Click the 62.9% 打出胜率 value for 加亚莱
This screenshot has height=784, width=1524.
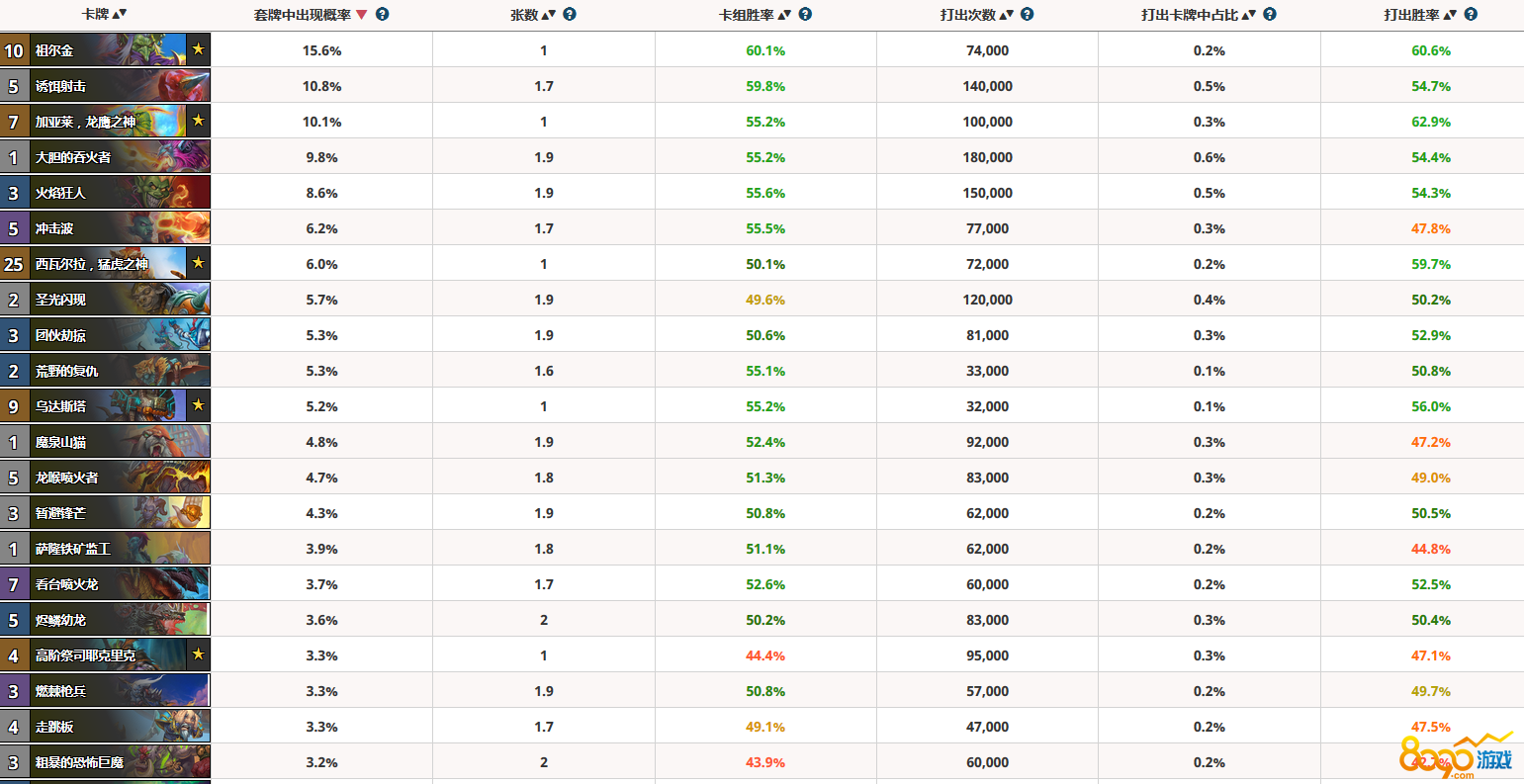click(x=1430, y=122)
